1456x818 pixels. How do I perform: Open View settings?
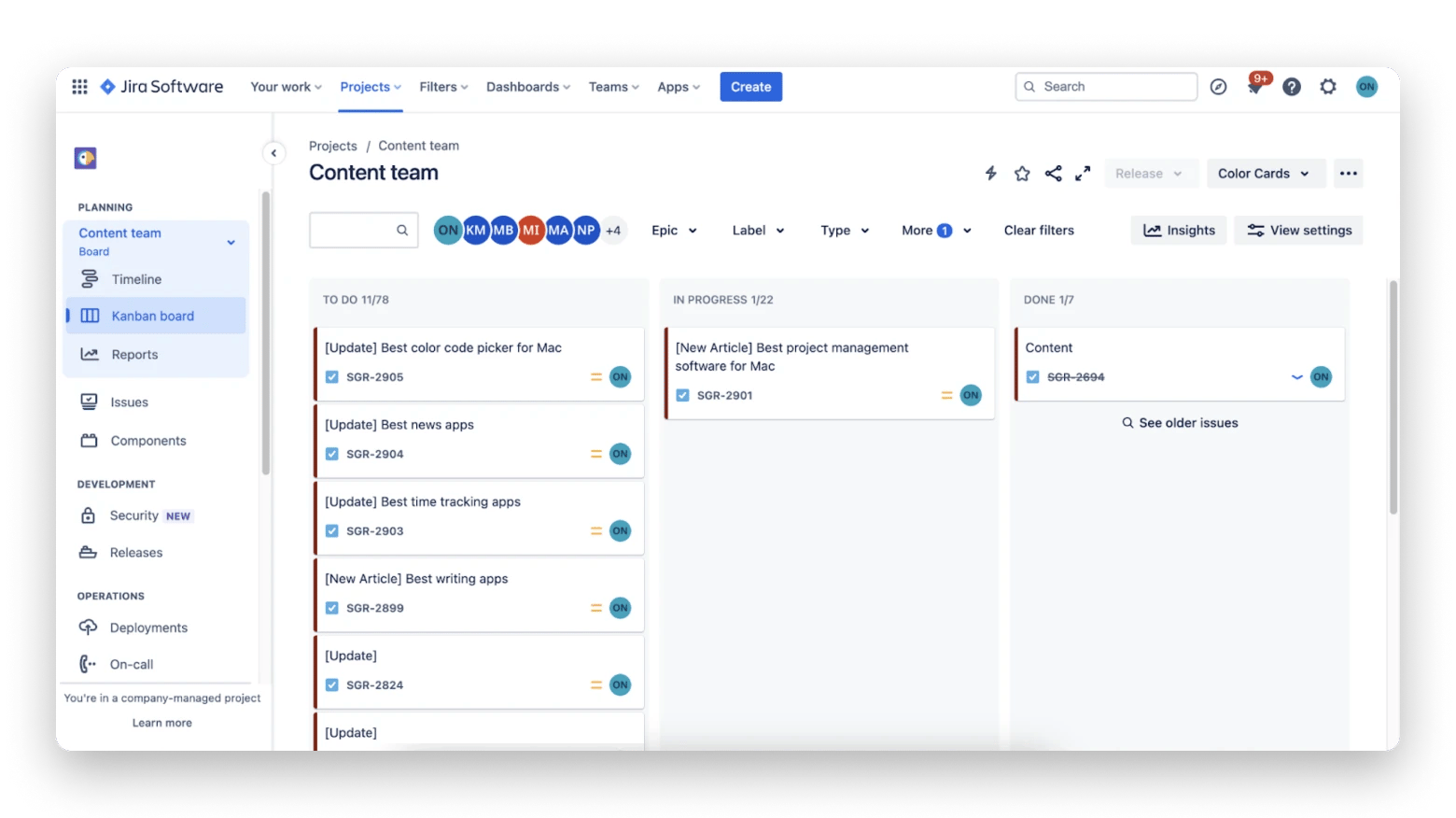click(1299, 231)
